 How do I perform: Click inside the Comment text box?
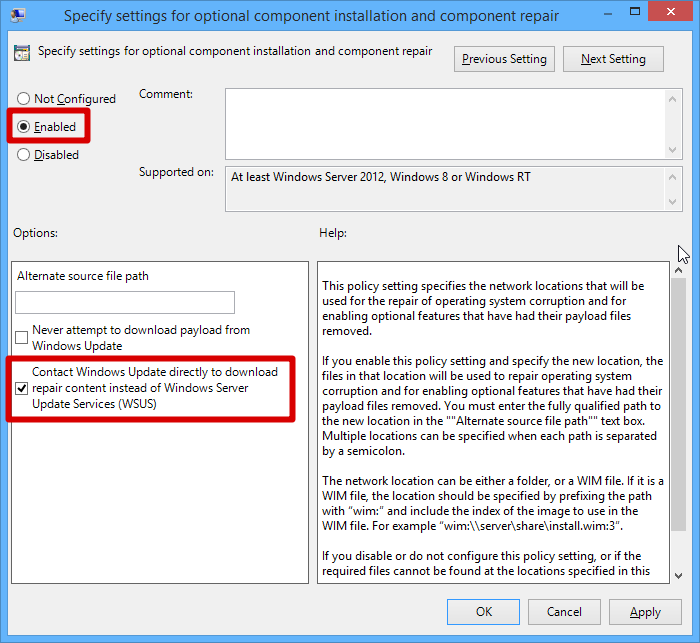[x=445, y=122]
